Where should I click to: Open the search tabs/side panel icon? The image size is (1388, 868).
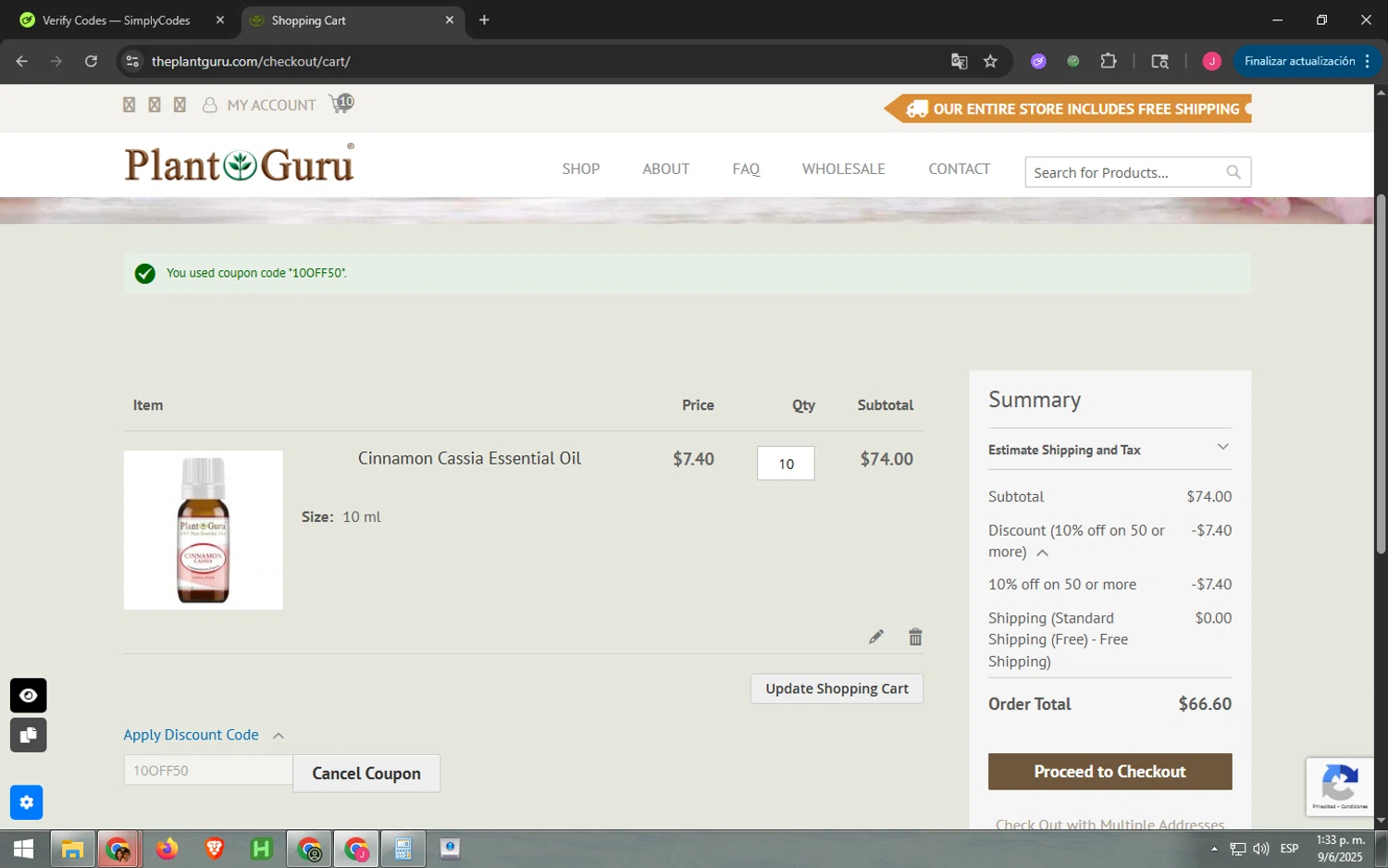coord(1159,61)
